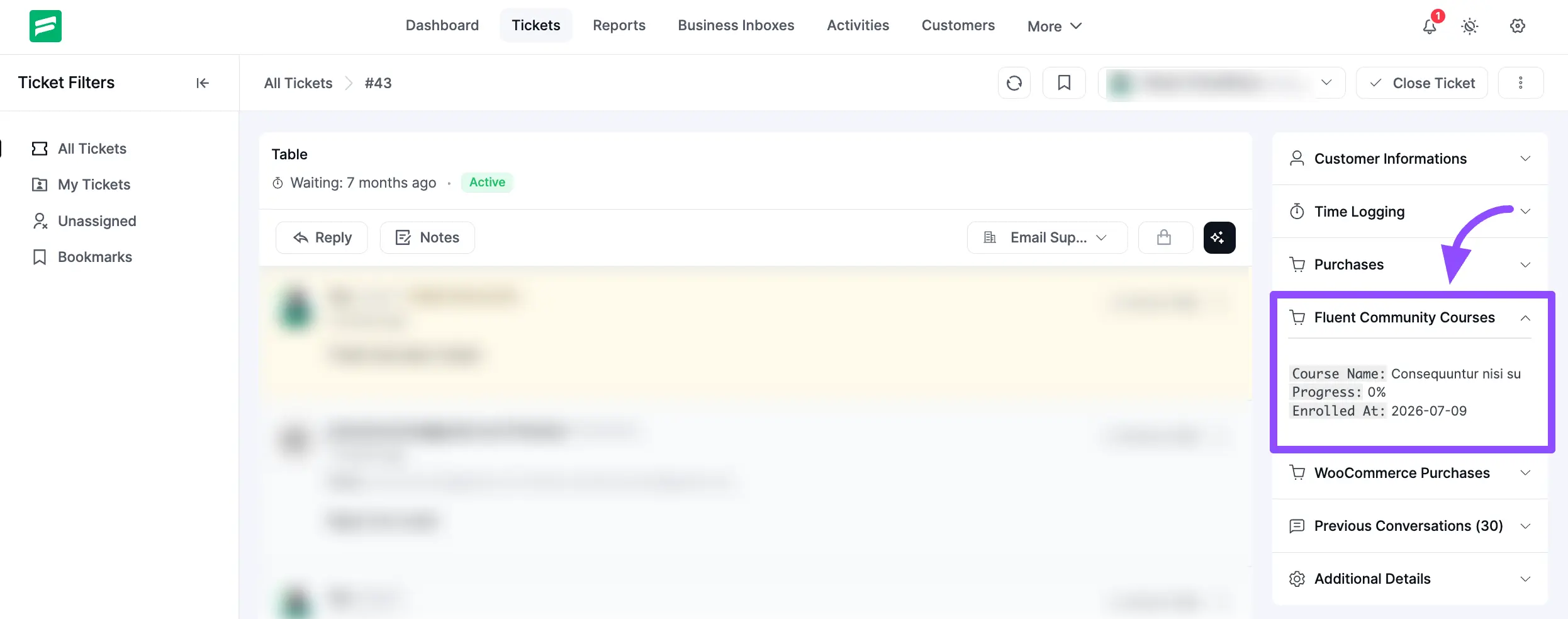Go to the Reports tab
The image size is (1568, 619).
(x=619, y=25)
